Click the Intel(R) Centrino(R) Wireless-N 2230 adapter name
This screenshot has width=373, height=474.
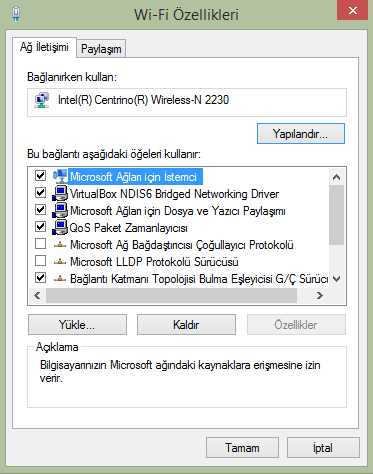[143, 100]
